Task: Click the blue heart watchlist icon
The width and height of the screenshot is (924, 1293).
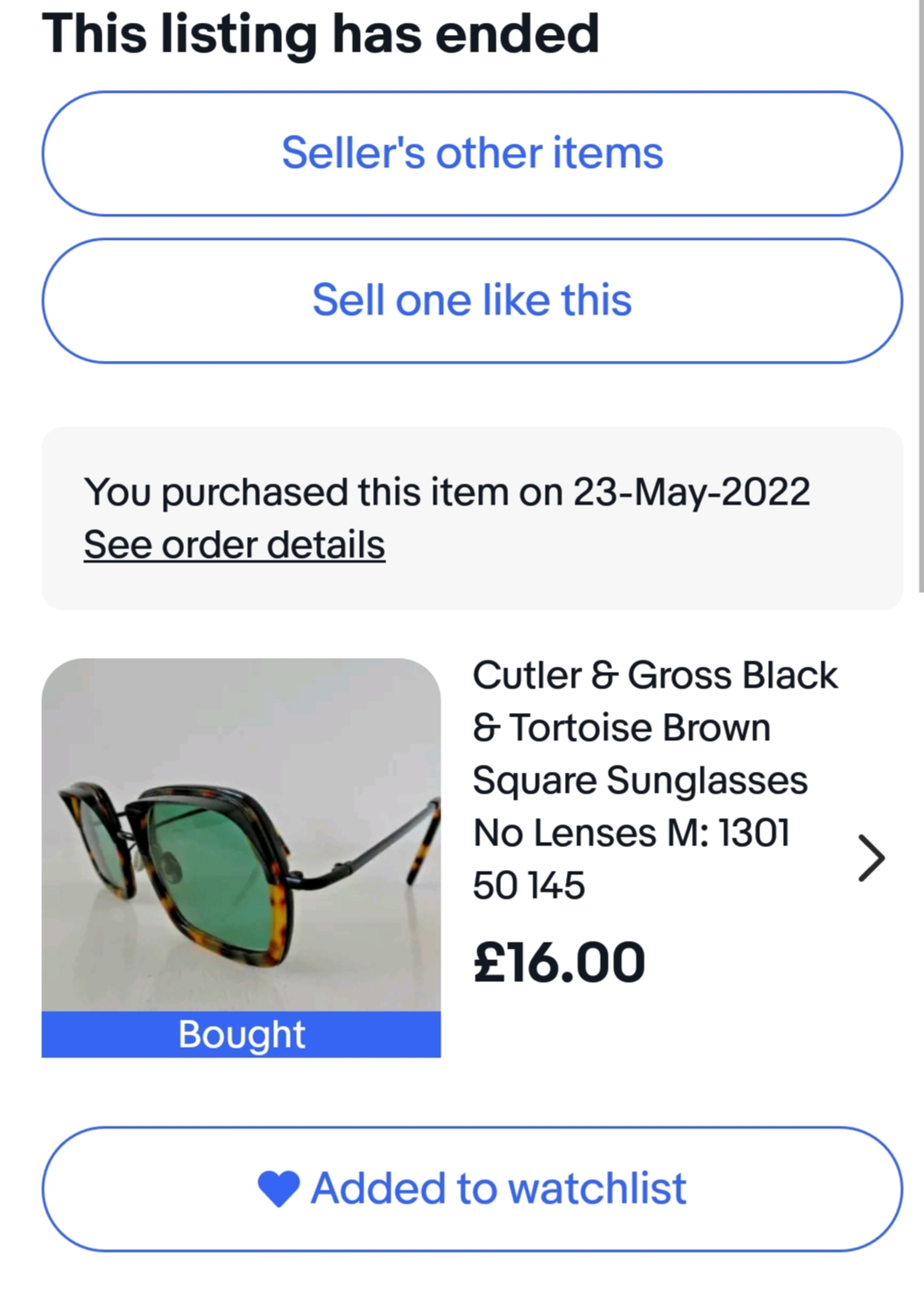Action: (x=279, y=1189)
